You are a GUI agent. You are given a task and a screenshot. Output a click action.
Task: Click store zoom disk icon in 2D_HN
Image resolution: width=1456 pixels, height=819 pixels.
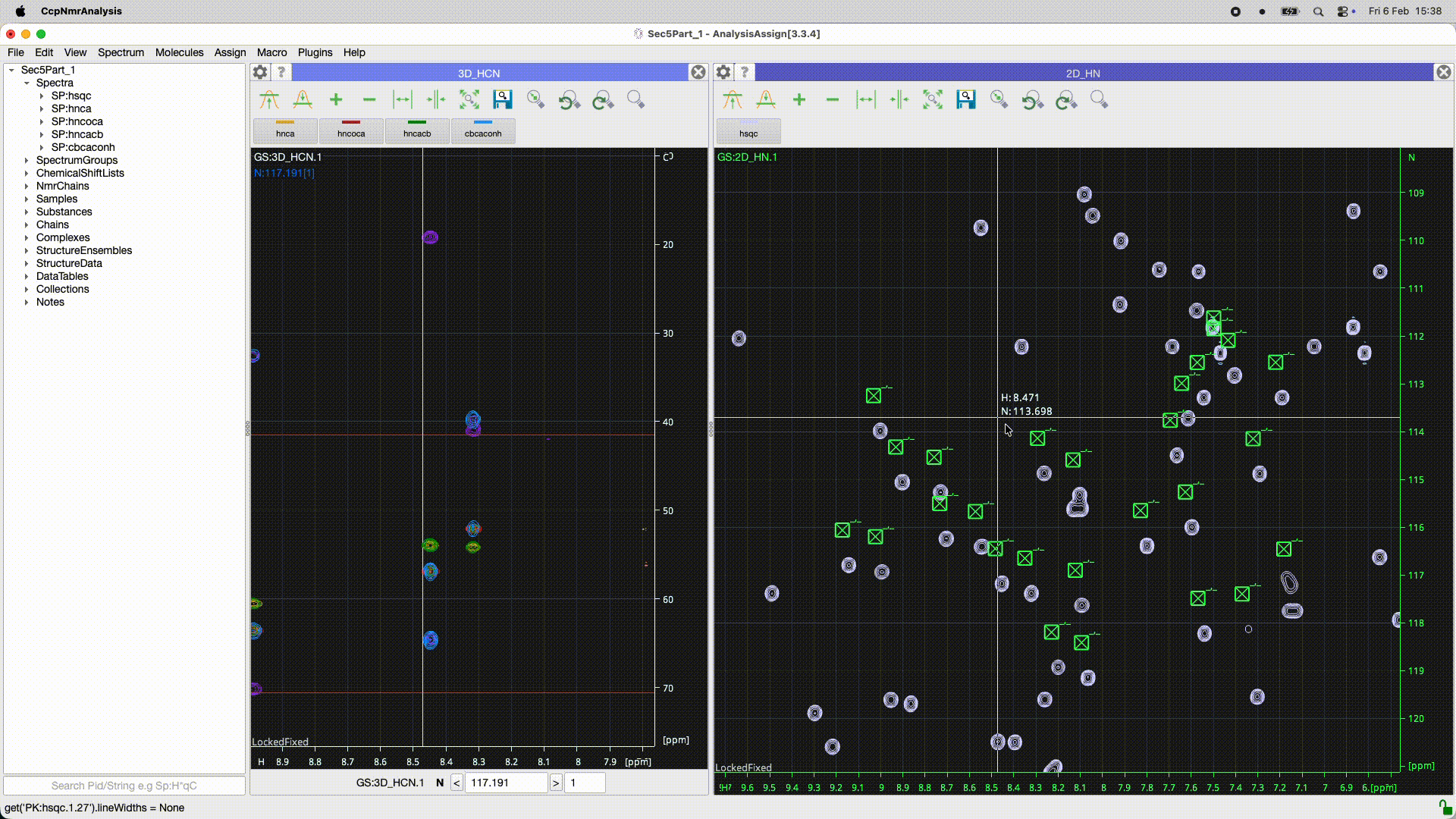[966, 100]
